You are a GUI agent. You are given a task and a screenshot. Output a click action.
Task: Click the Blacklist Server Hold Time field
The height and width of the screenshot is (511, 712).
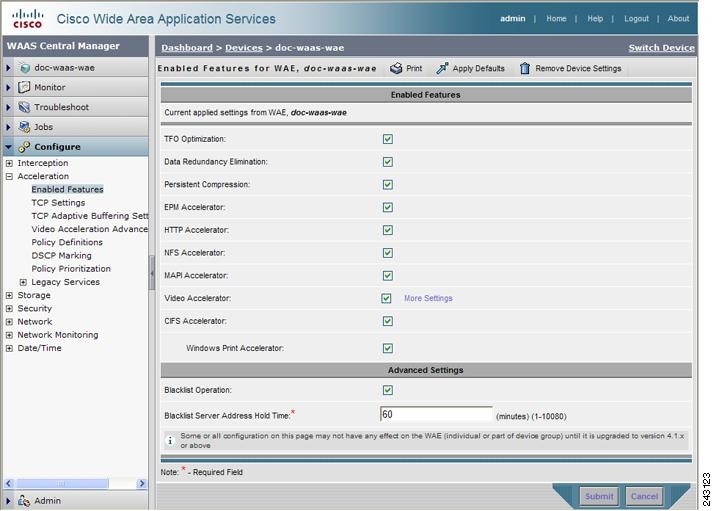tap(436, 414)
